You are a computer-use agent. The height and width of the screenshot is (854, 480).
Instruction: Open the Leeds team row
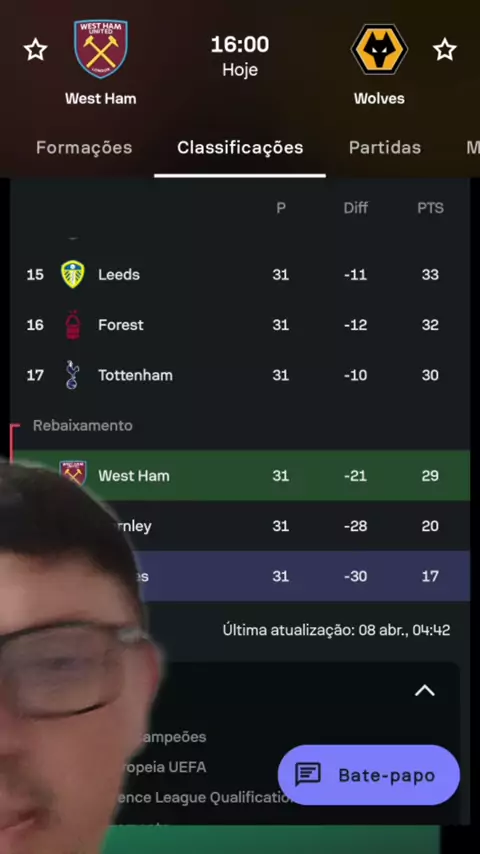[x=240, y=274]
